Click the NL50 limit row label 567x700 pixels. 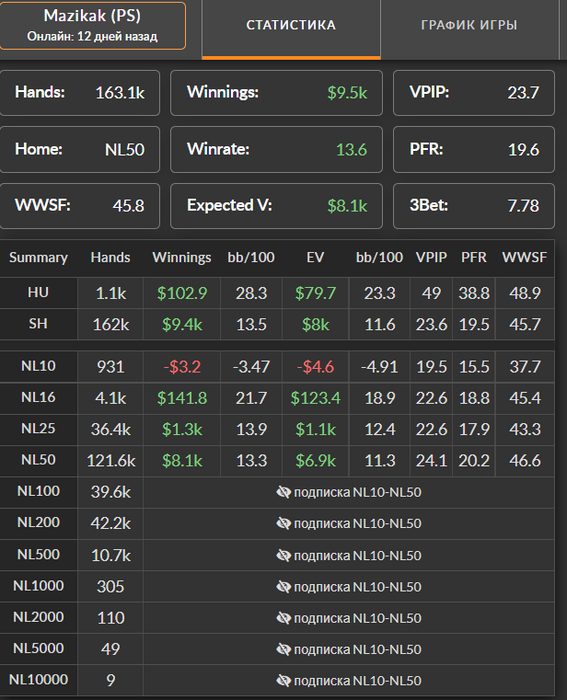[38, 460]
